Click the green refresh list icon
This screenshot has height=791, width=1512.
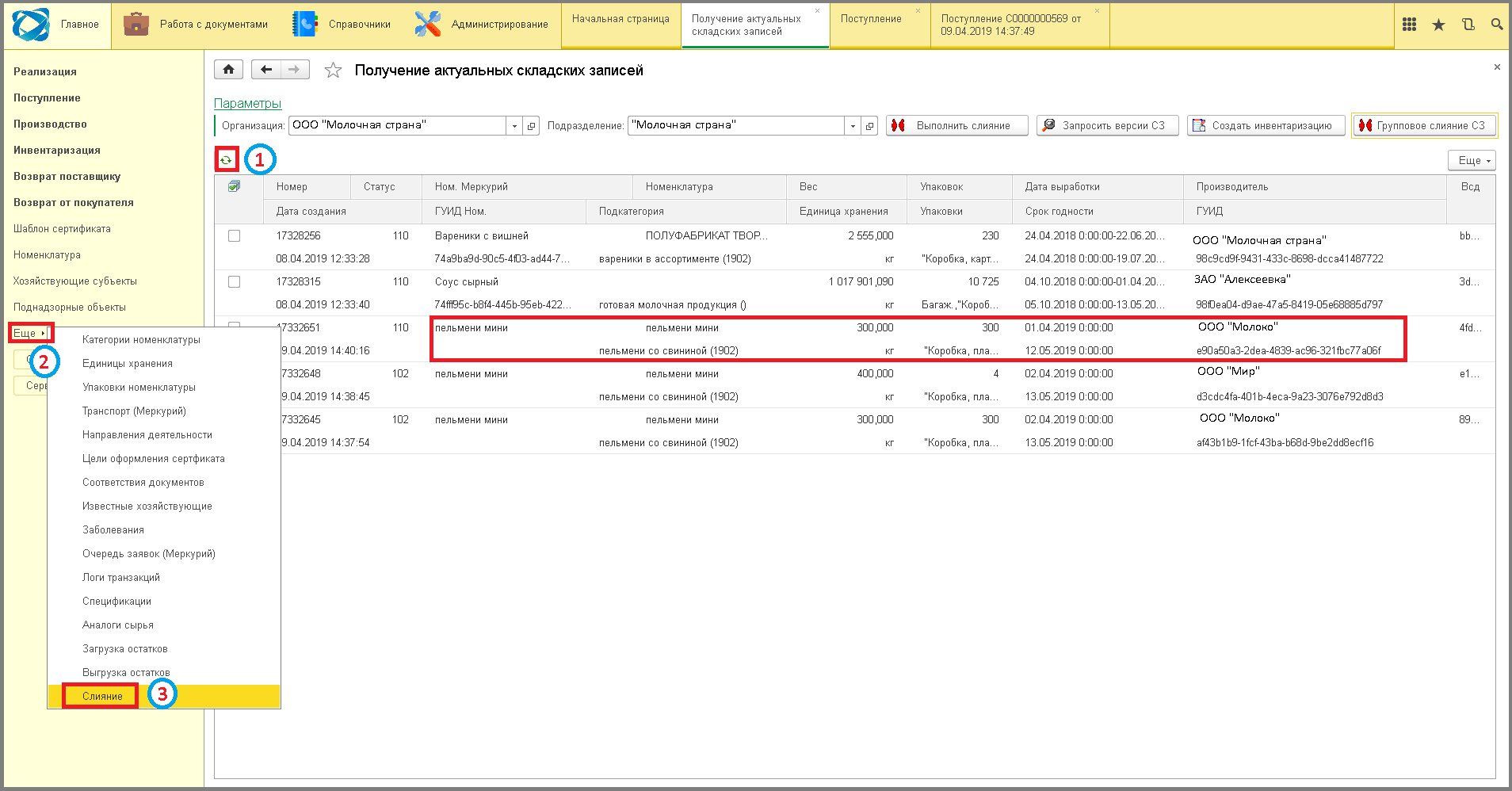point(226,160)
